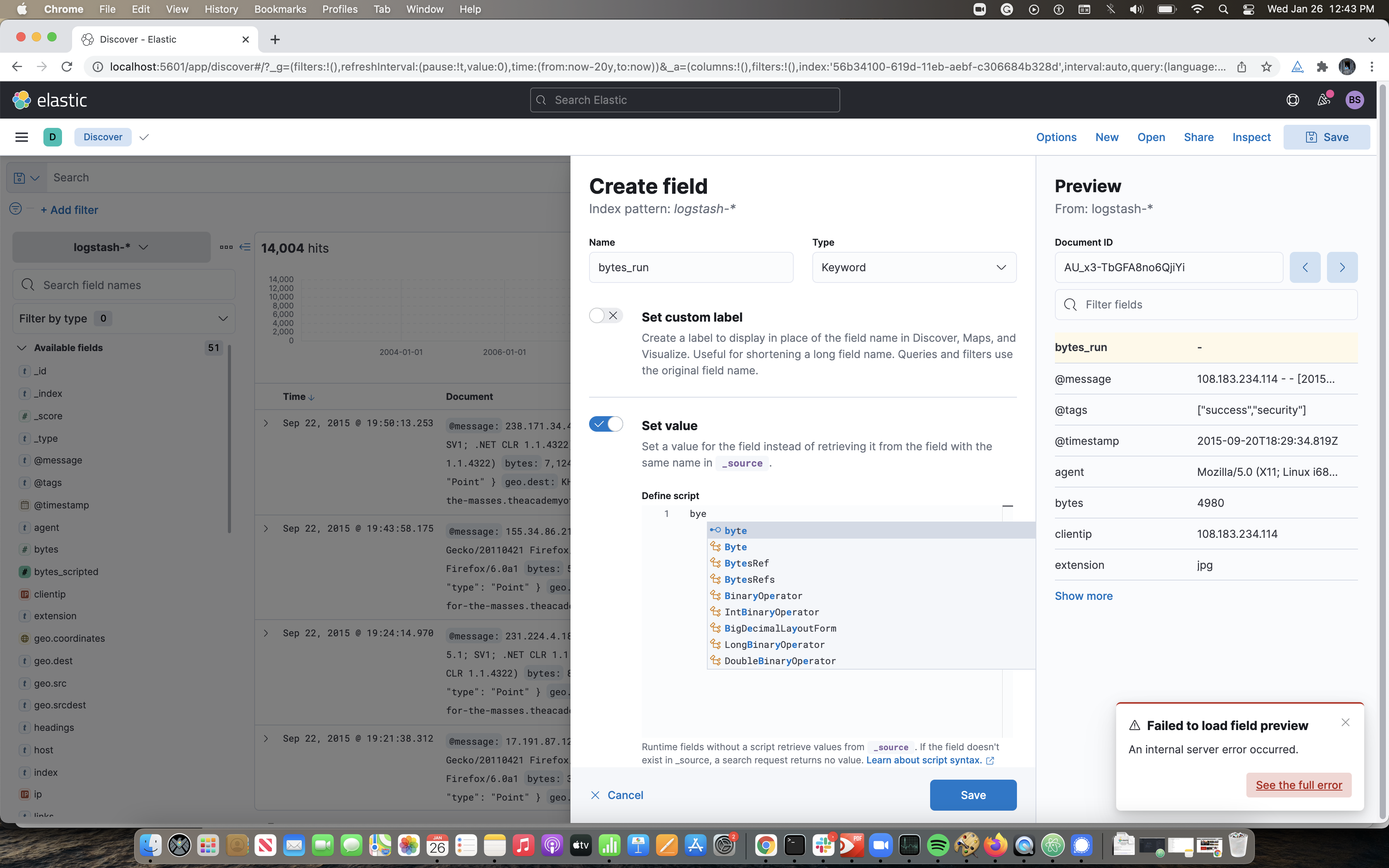Click the elastic logo

point(50,100)
